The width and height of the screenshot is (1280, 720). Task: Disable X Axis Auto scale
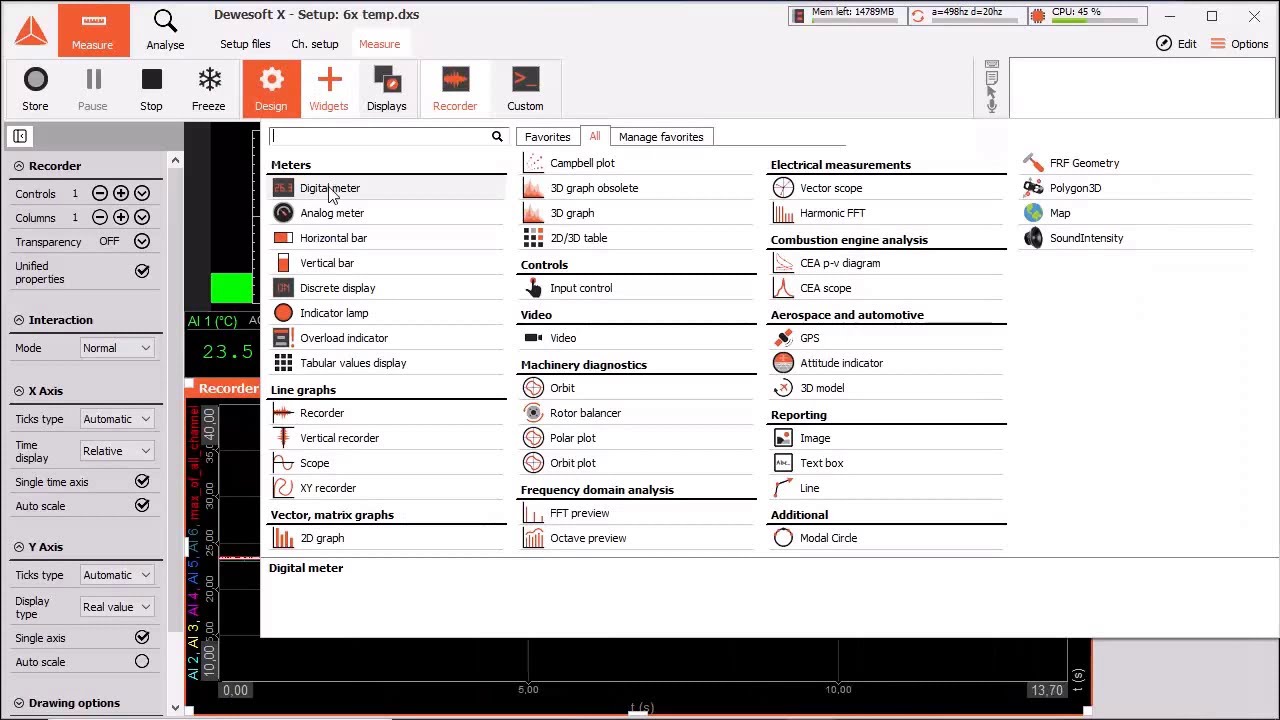click(142, 505)
